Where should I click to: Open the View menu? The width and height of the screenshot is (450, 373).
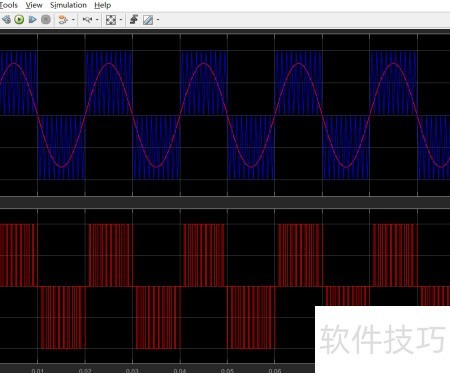pos(34,5)
